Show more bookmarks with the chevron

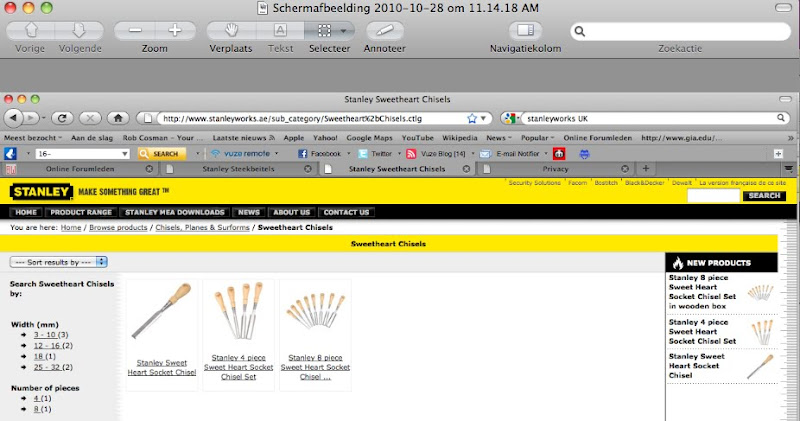pos(790,138)
